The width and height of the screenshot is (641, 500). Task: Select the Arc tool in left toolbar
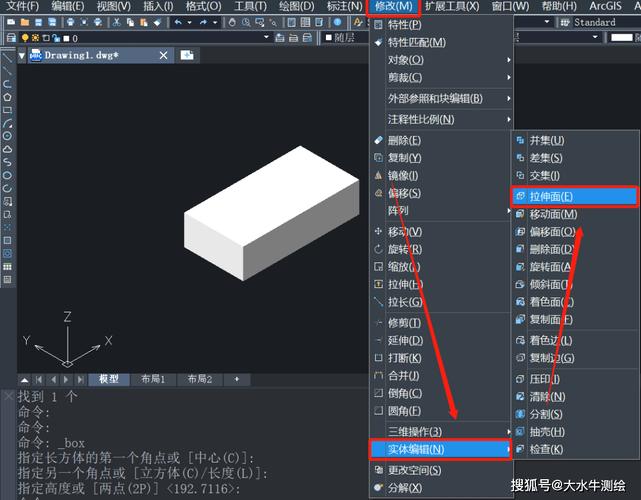(7, 123)
